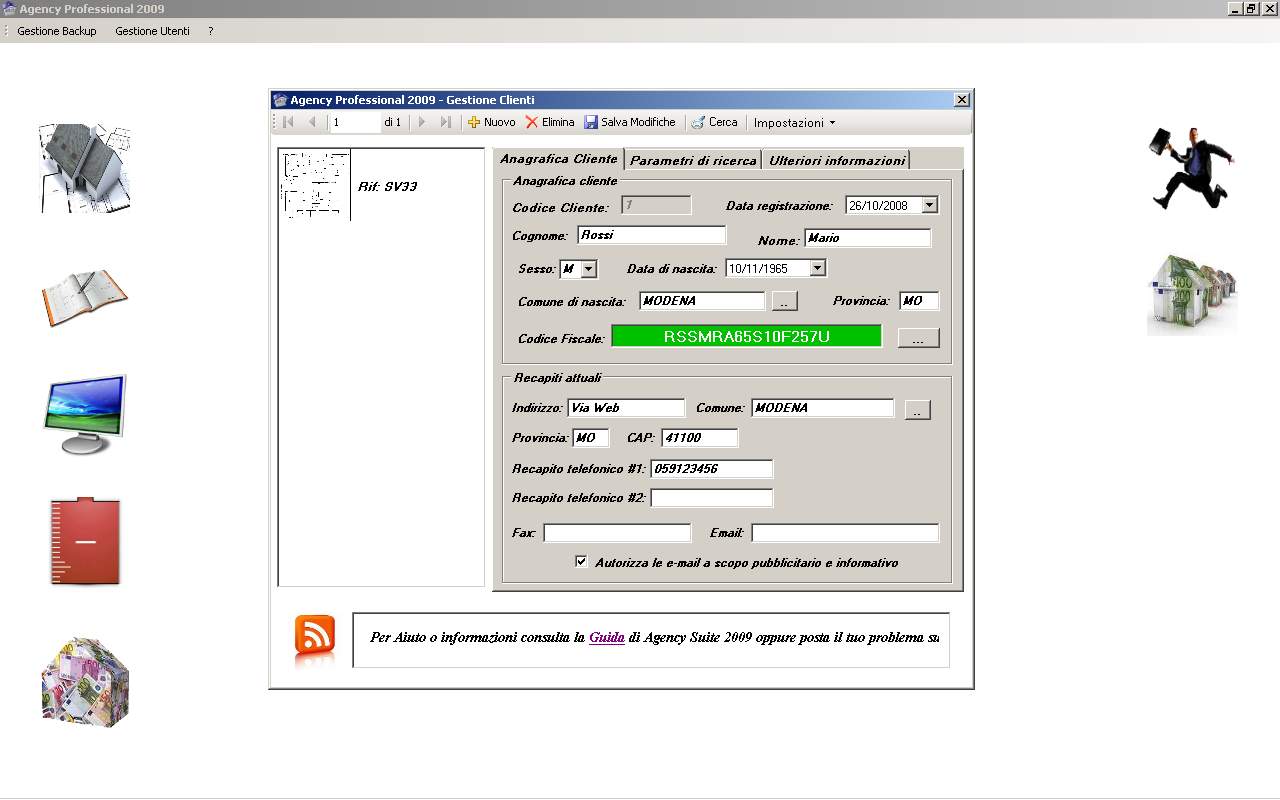The image size is (1280, 800).
Task: Go to first record navigation arrow
Action: pos(288,122)
